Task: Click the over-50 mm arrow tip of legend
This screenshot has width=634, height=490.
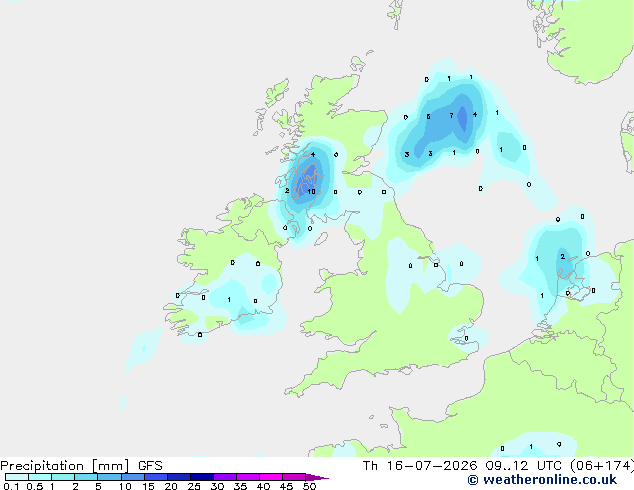Action: coord(317,477)
